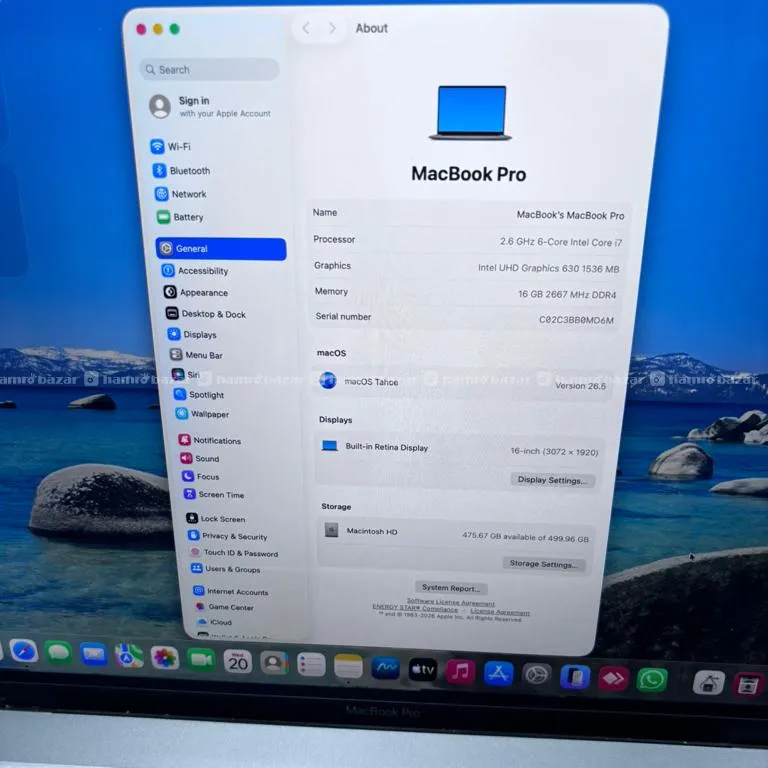Click memory value 16 GB 2667 MHz DDR4
Image resolution: width=768 pixels, height=768 pixels.
(567, 294)
